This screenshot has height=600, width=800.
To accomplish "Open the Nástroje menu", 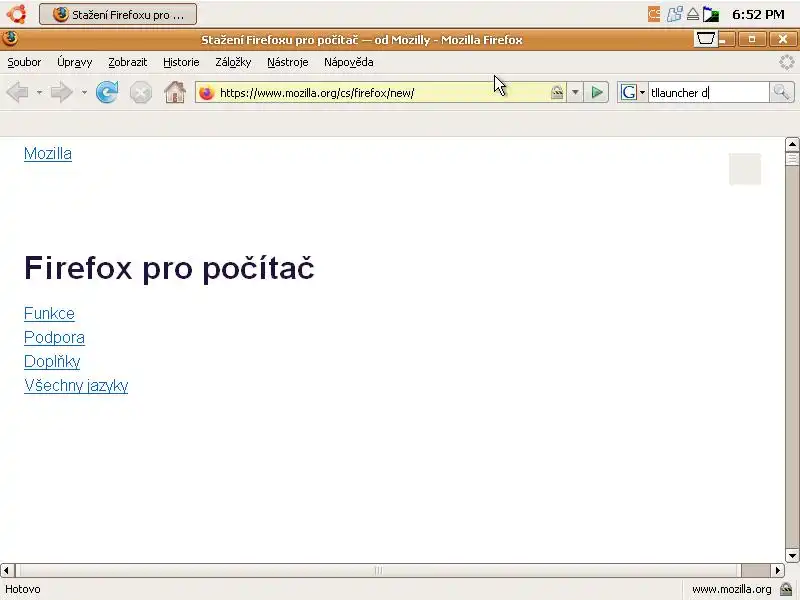I will point(288,62).
